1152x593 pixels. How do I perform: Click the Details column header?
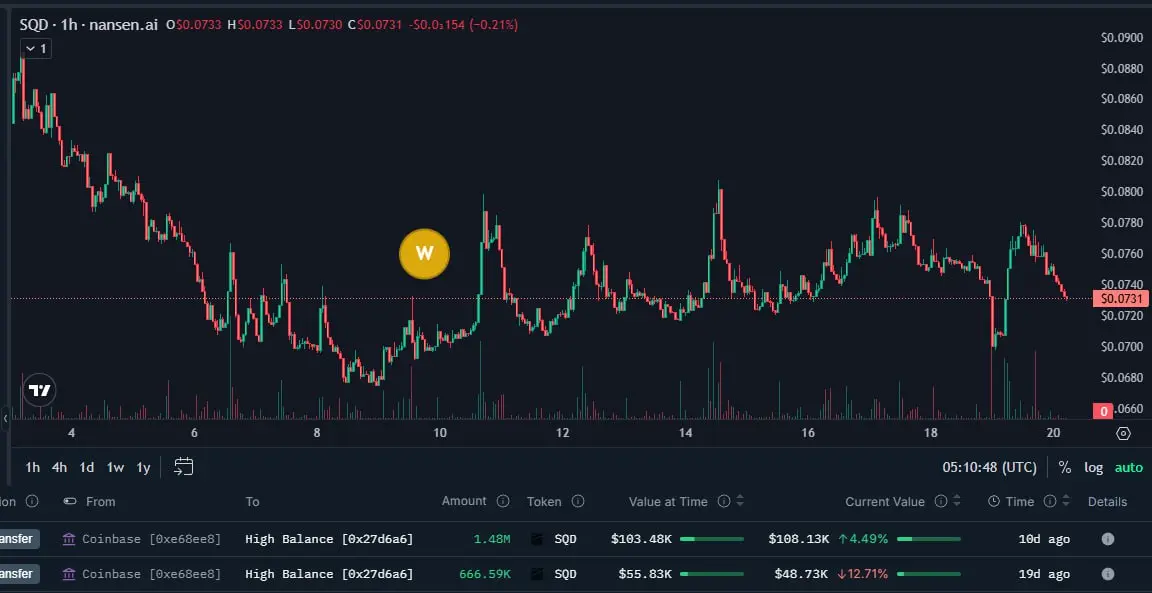click(1107, 502)
